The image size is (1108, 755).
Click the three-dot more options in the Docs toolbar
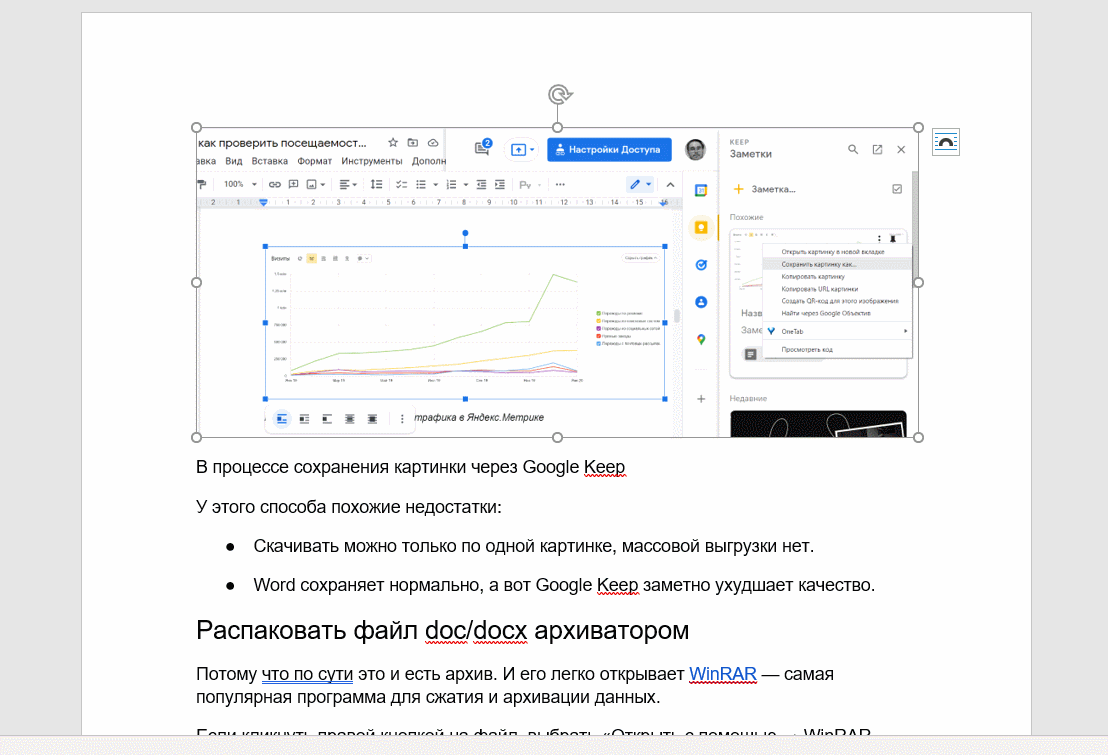point(560,185)
